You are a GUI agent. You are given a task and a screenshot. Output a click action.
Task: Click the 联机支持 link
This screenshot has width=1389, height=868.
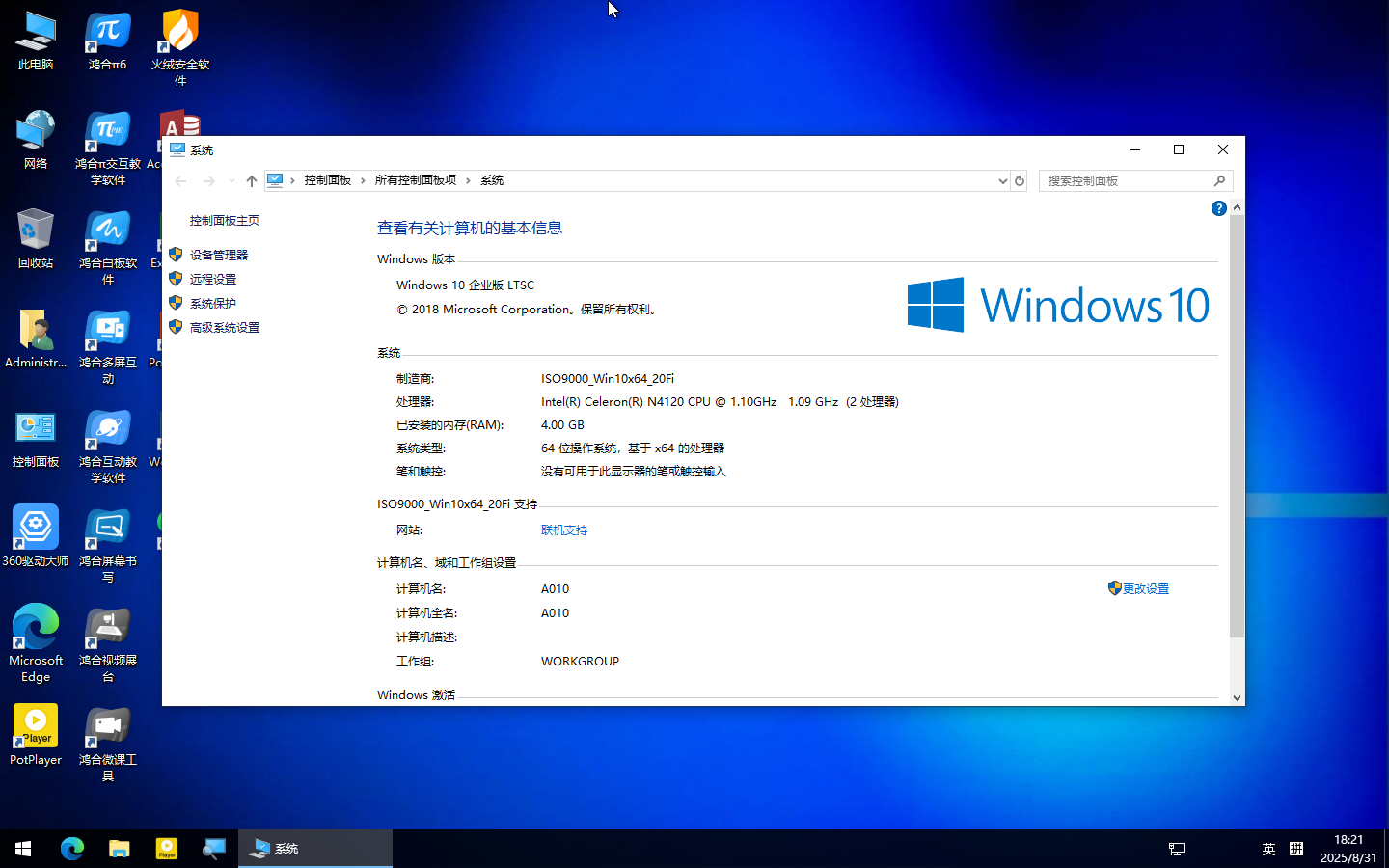(563, 529)
